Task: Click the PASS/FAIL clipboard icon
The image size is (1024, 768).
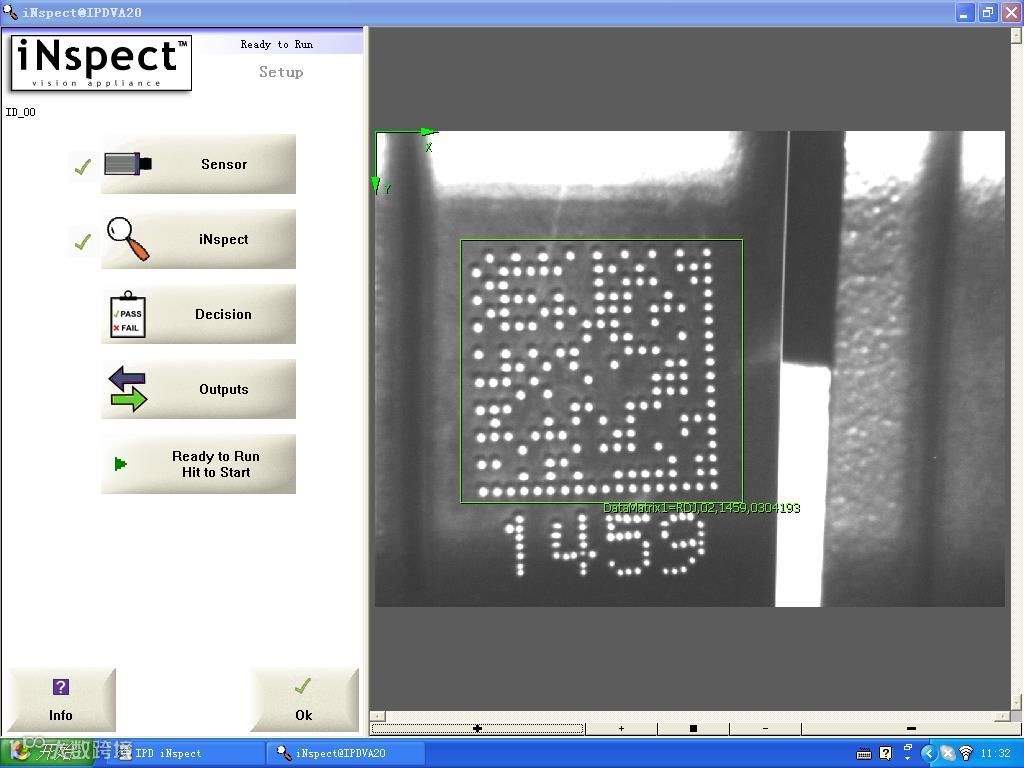Action: coord(128,315)
